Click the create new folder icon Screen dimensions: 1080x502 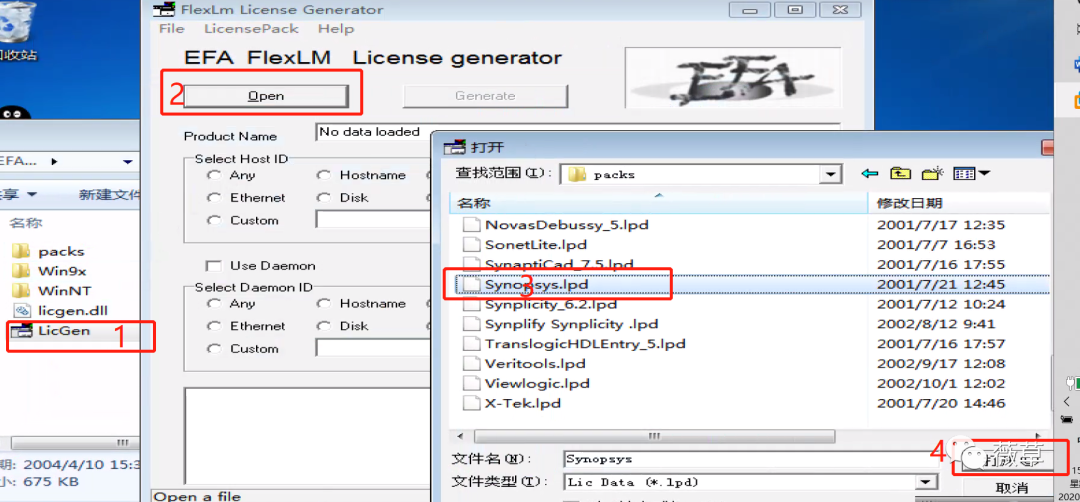point(932,175)
